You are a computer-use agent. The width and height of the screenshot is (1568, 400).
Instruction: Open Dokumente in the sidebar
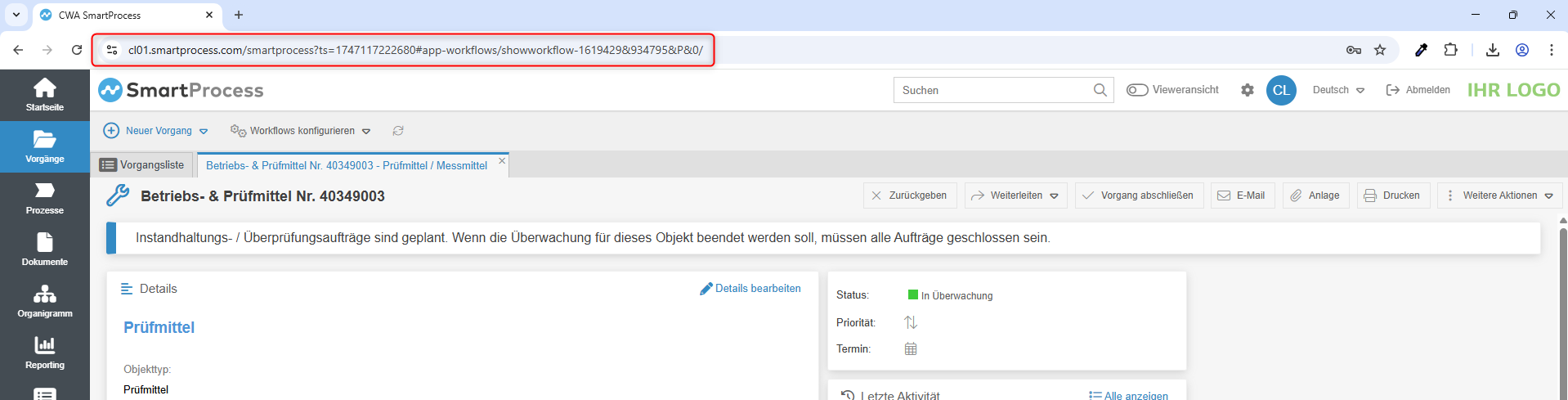point(45,249)
